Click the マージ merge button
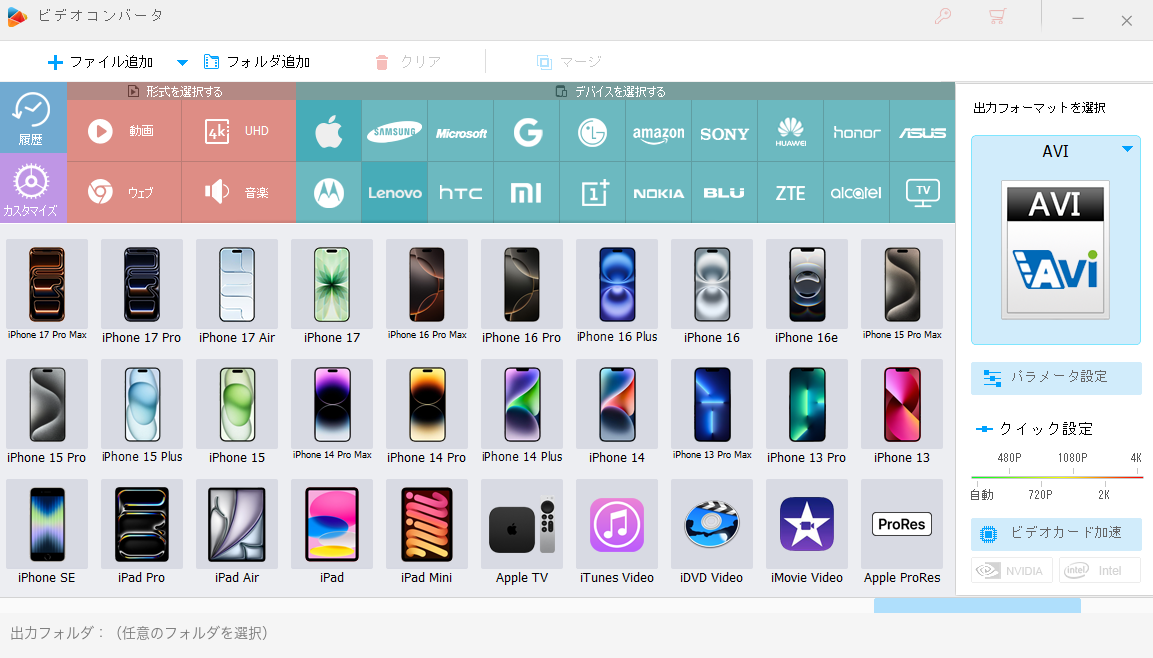This screenshot has width=1153, height=658. pos(569,62)
